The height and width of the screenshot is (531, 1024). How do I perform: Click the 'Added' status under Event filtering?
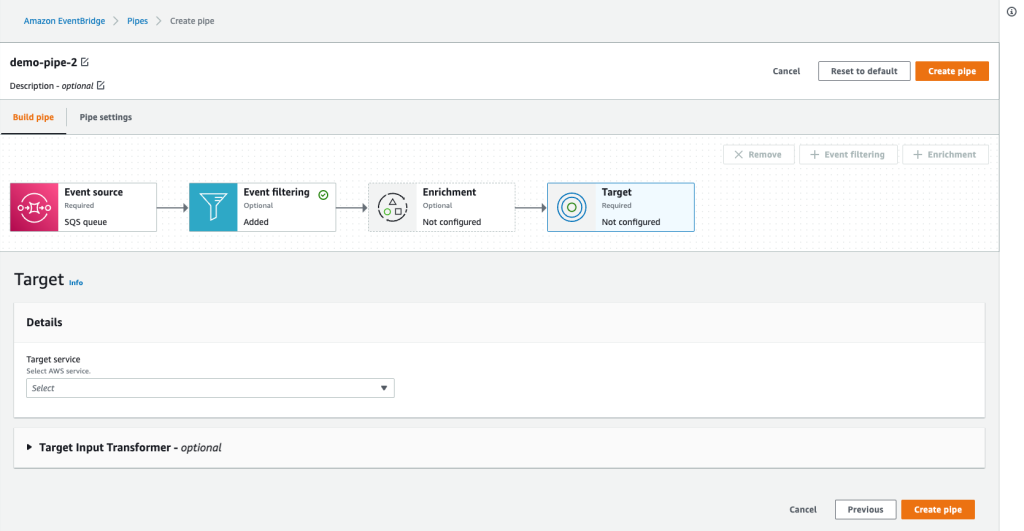256,222
